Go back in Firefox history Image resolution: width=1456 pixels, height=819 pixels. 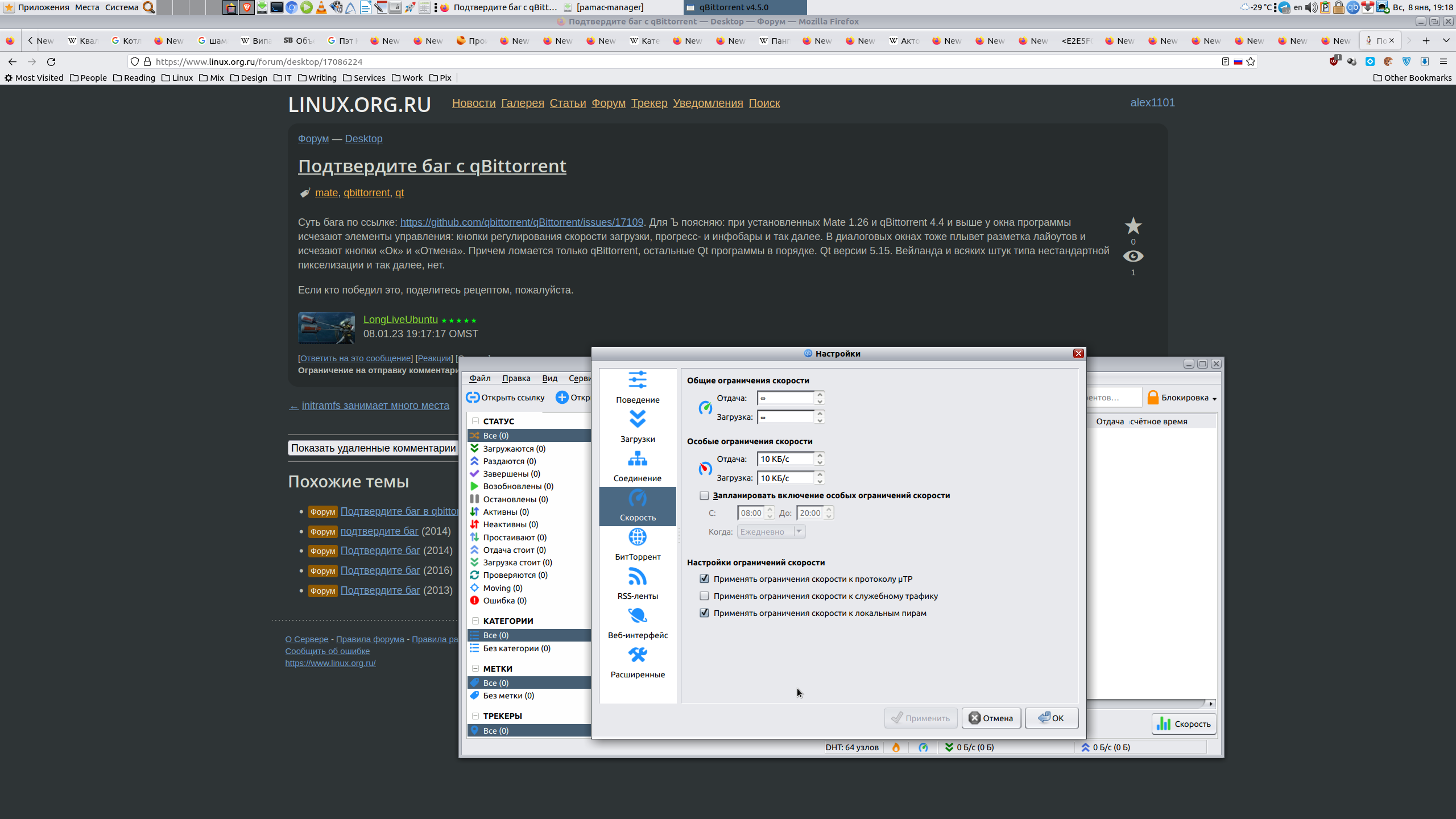(x=13, y=61)
